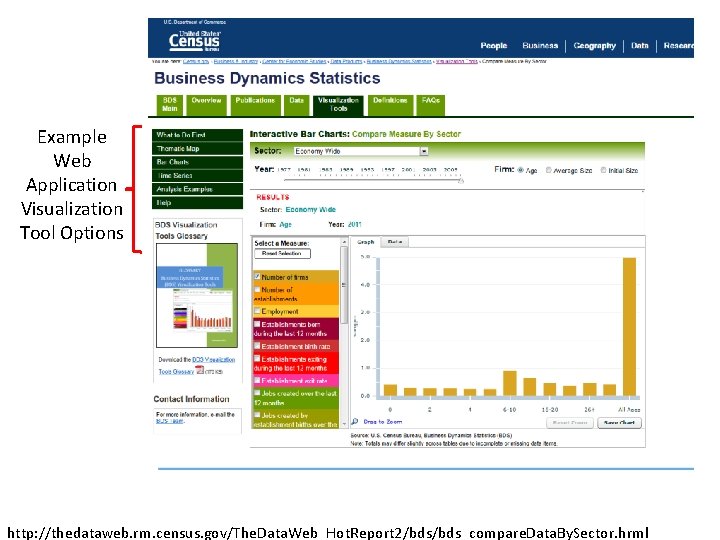Click the measure list scroll-down arrow
The width and height of the screenshot is (720, 540).
[344, 425]
